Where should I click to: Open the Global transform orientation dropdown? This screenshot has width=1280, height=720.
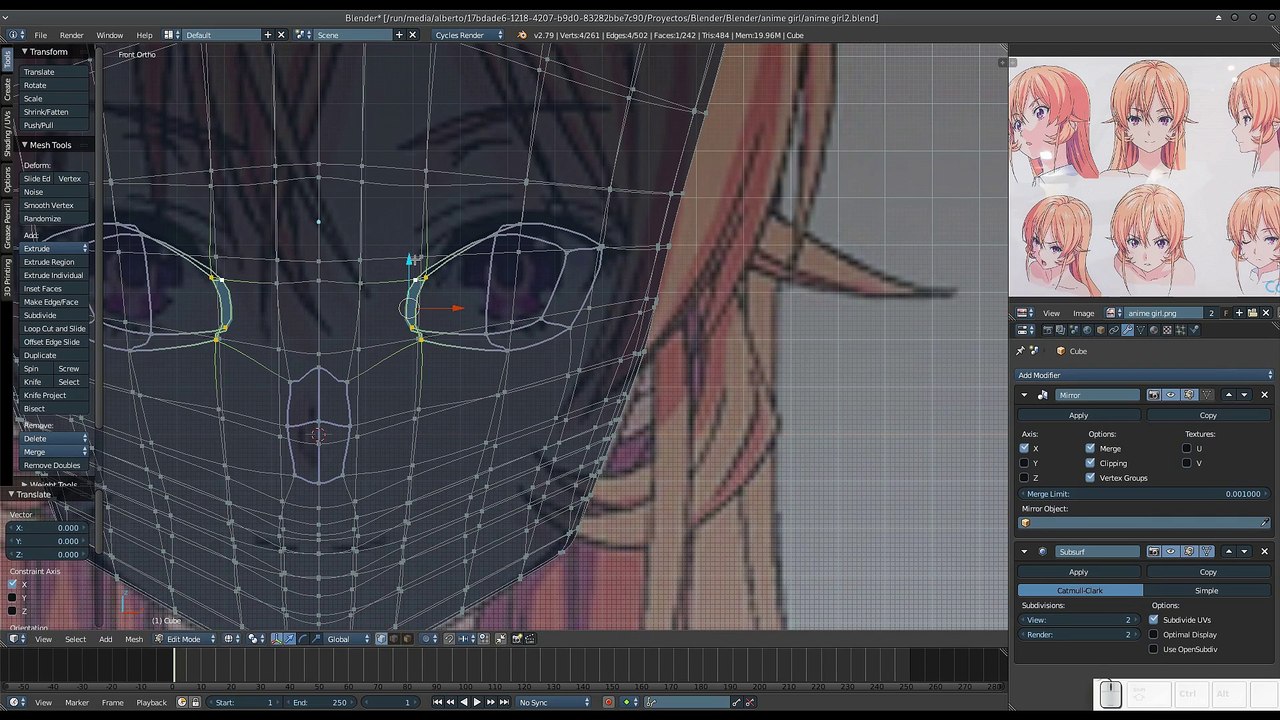coord(348,639)
